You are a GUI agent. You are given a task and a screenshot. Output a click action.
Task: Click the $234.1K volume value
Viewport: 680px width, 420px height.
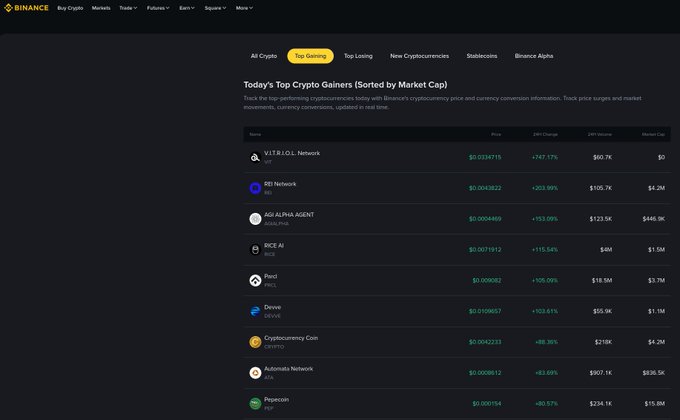pos(601,404)
